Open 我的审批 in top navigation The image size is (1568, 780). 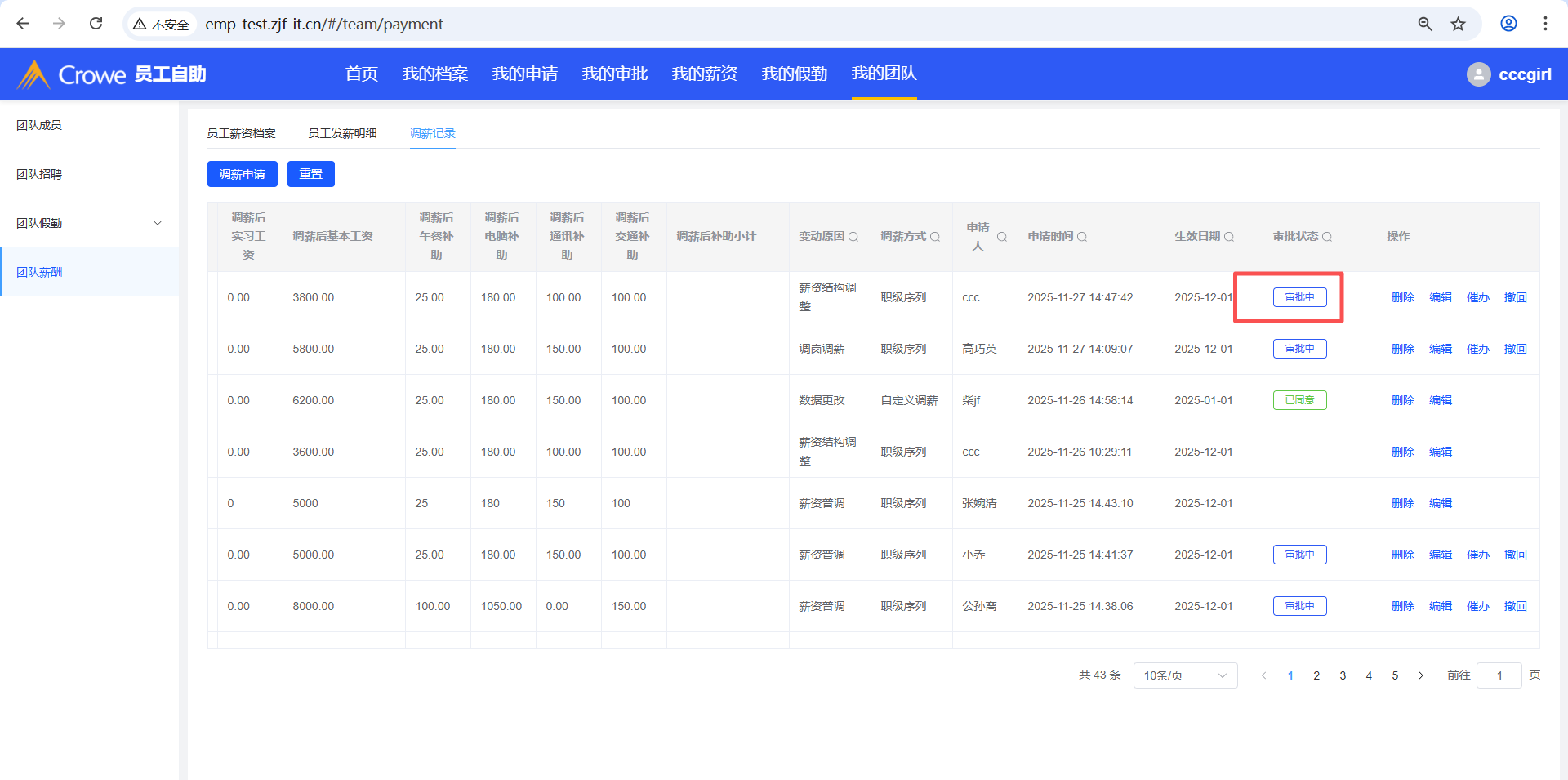(614, 74)
